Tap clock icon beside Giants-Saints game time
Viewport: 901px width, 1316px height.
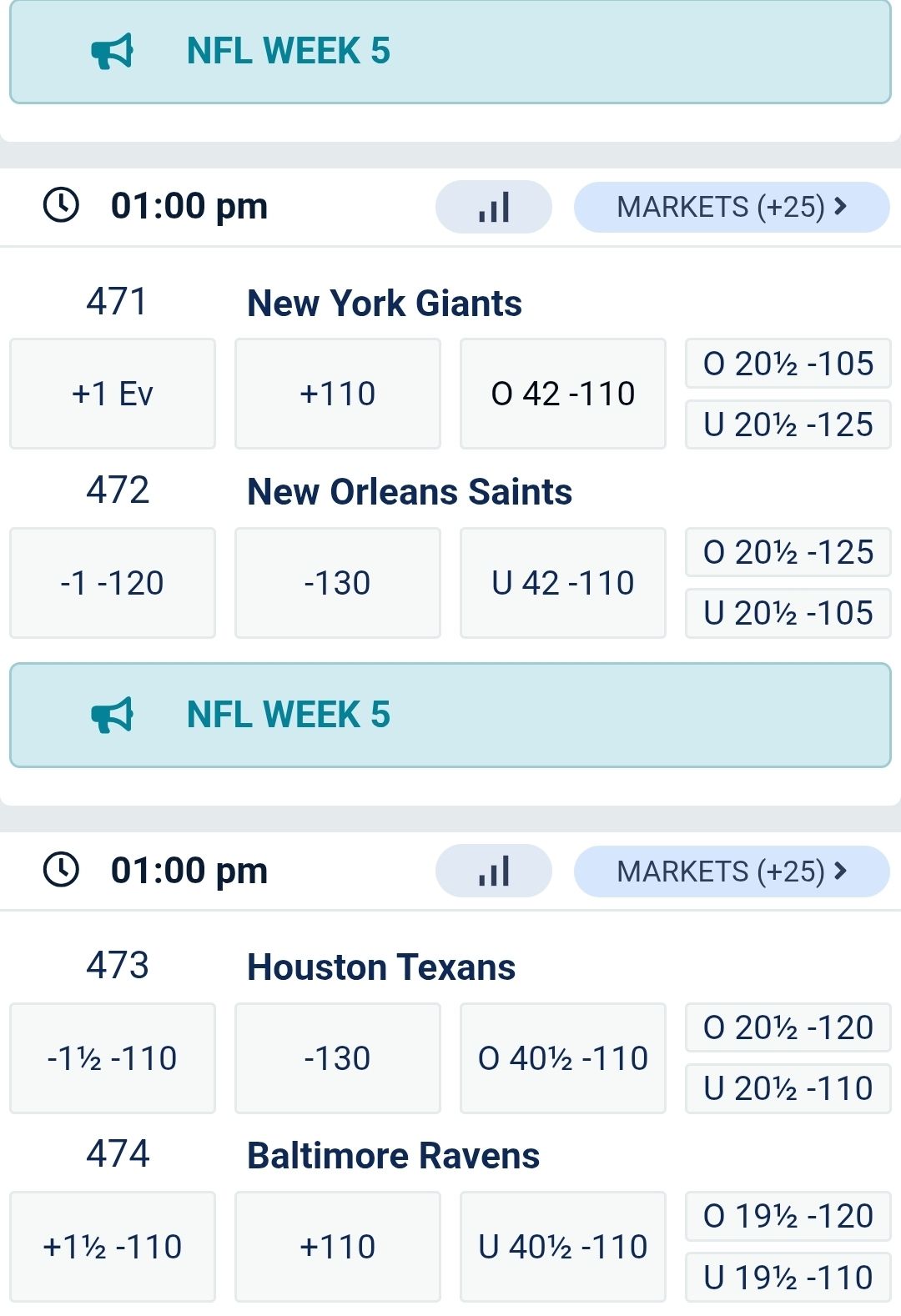click(61, 205)
